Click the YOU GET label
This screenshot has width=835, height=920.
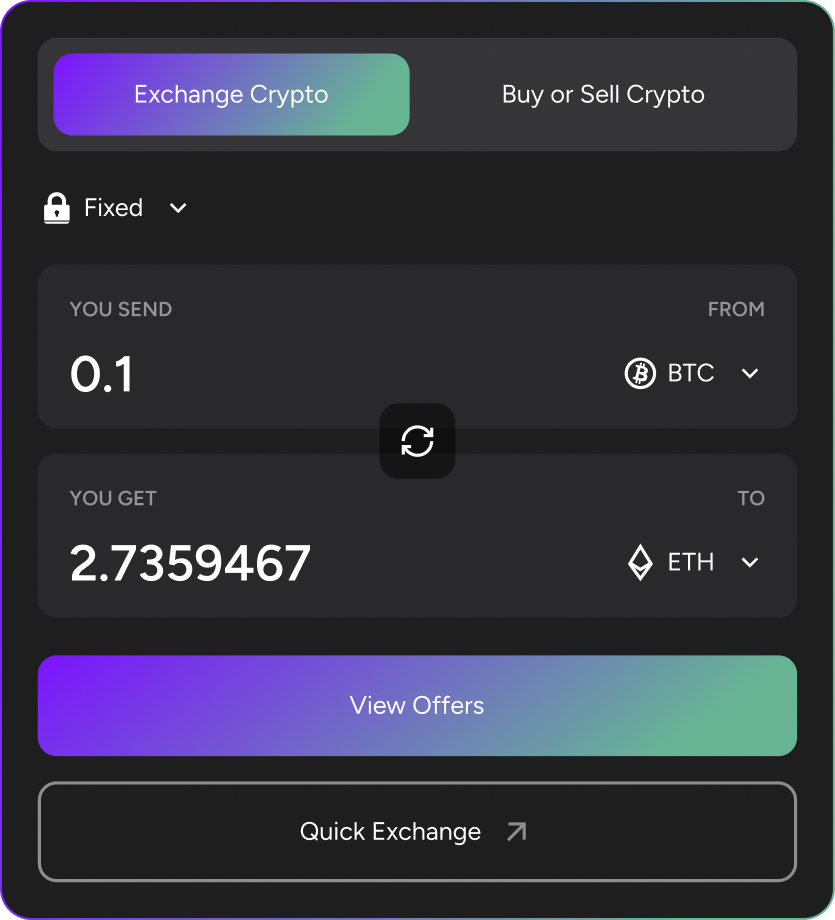tap(113, 499)
